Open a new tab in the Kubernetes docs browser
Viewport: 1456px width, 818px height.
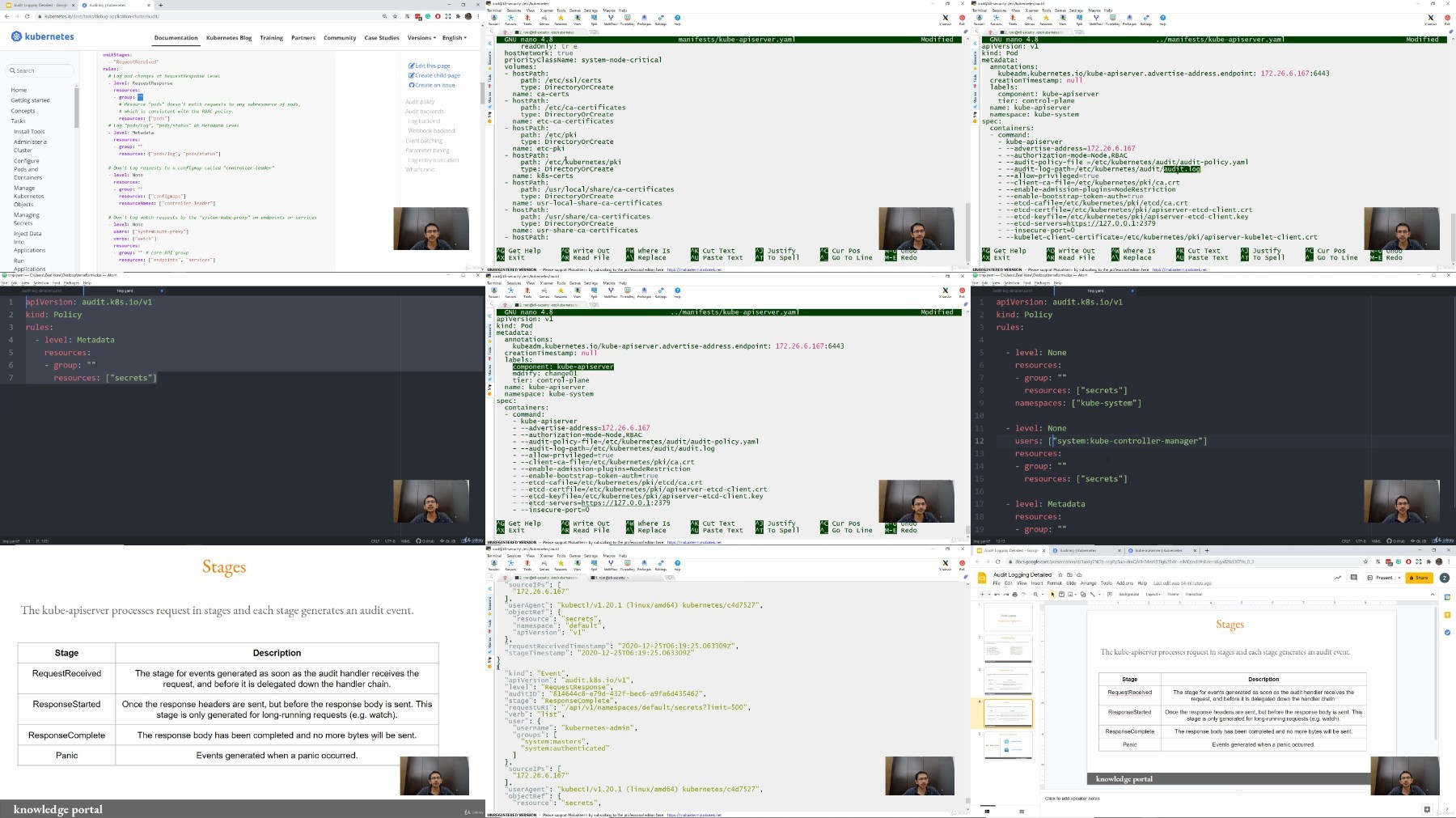point(160,5)
